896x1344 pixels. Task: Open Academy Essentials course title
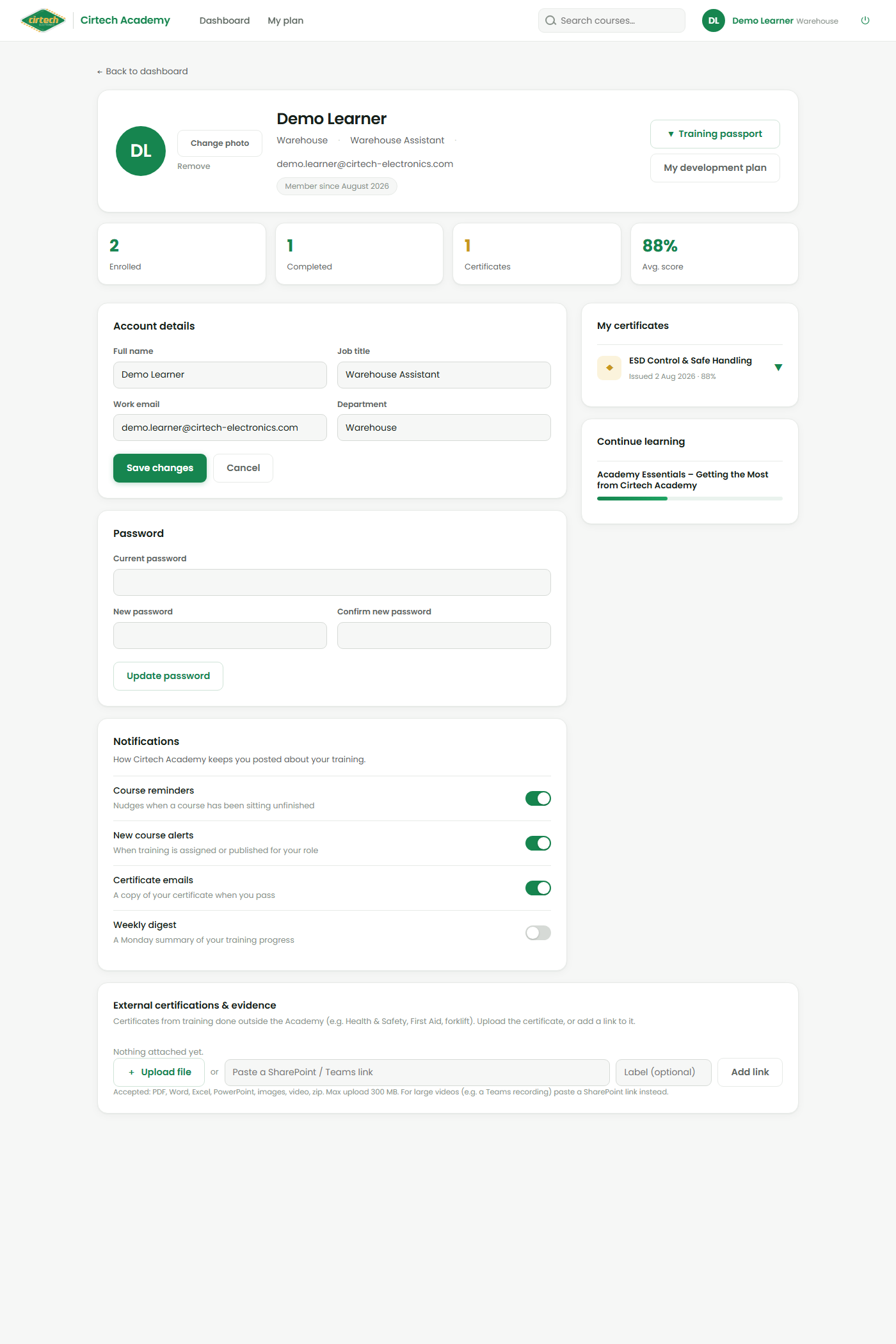pos(683,480)
